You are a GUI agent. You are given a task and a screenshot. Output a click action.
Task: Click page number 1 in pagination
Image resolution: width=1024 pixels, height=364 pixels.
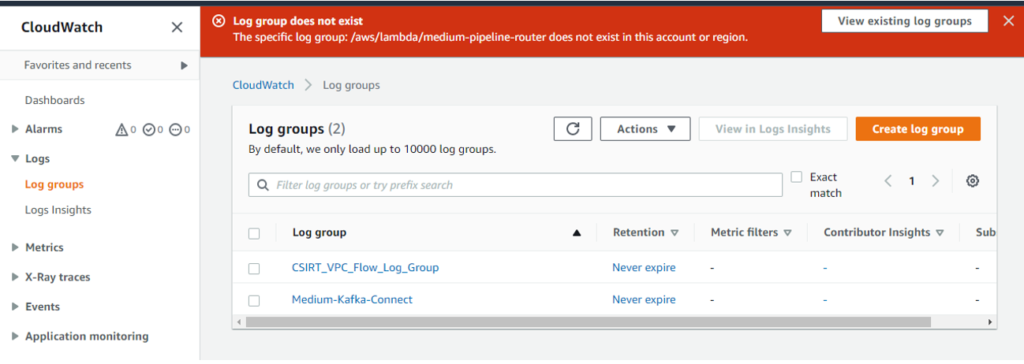coord(912,181)
